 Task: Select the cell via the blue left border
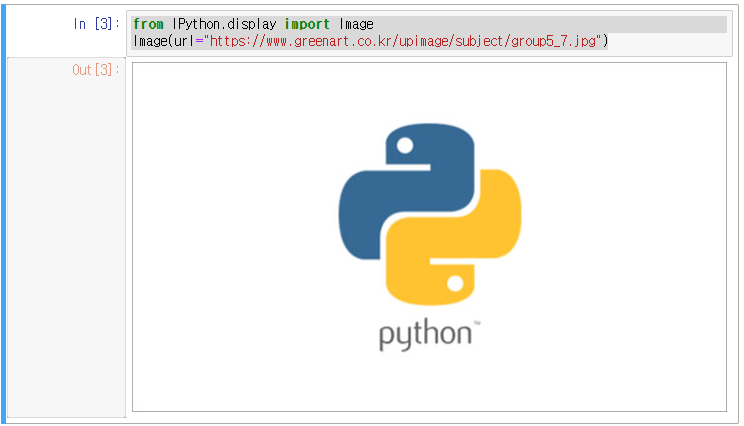pyautogui.click(x=3, y=213)
